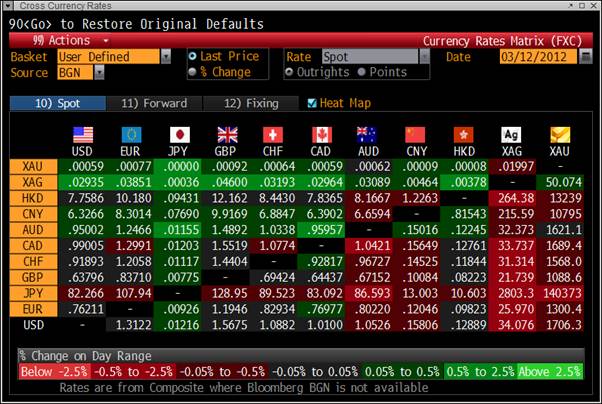Click the Canadian flag icon above CAD
Screen dimensions: 602x404
coord(321,135)
